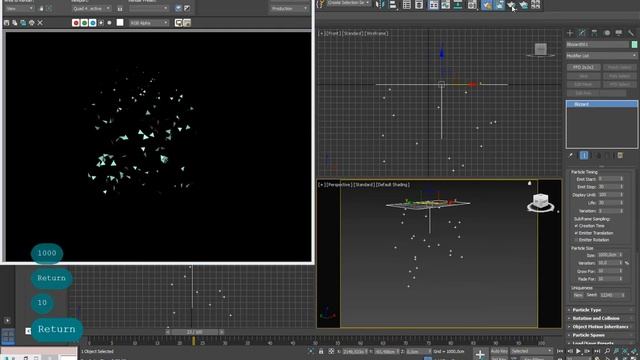Toggle Creation Time checkbox
This screenshot has height=360, width=640.
576,226
